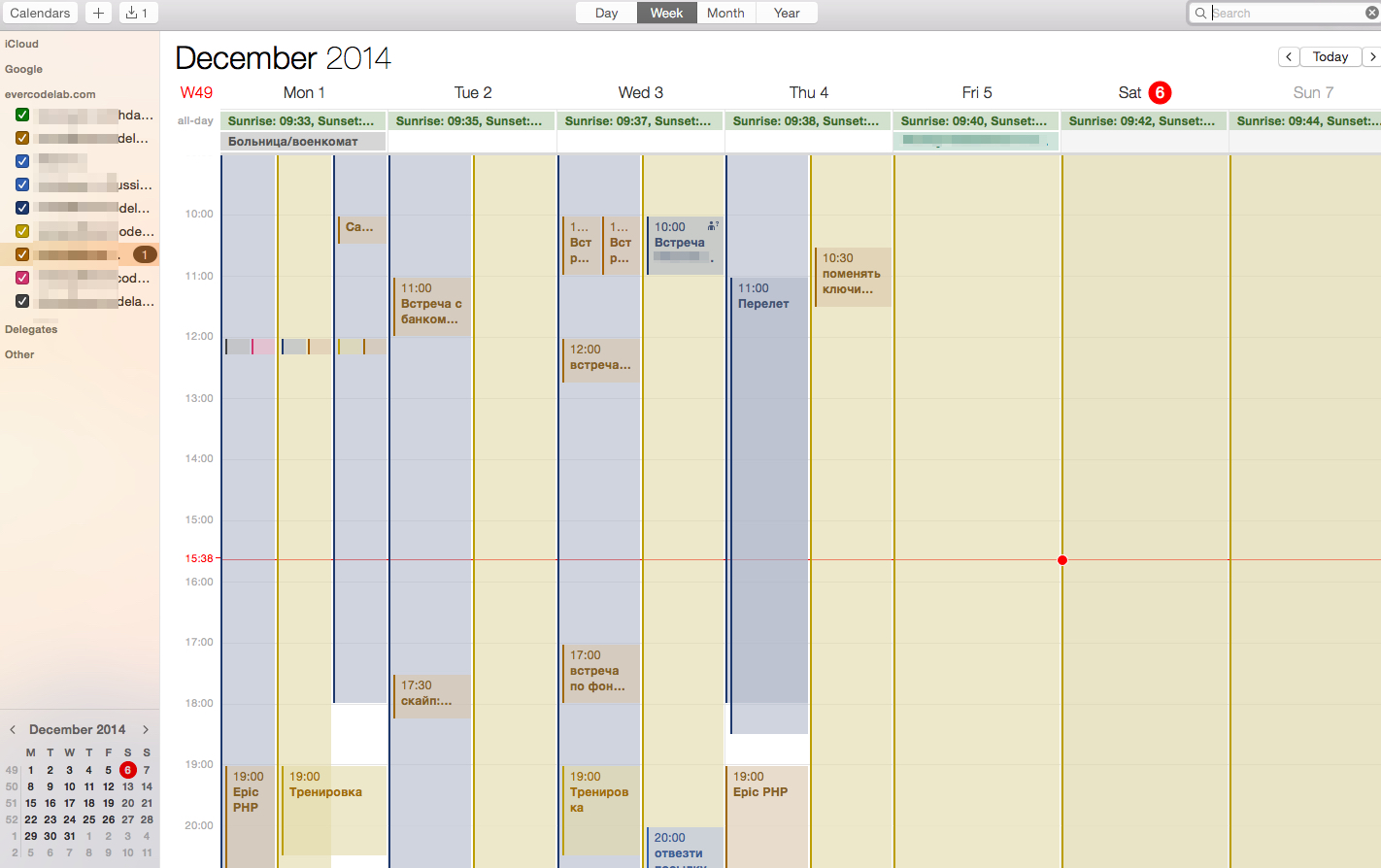The image size is (1381, 868).
Task: Show next month in mini calendar
Action: pos(146,729)
